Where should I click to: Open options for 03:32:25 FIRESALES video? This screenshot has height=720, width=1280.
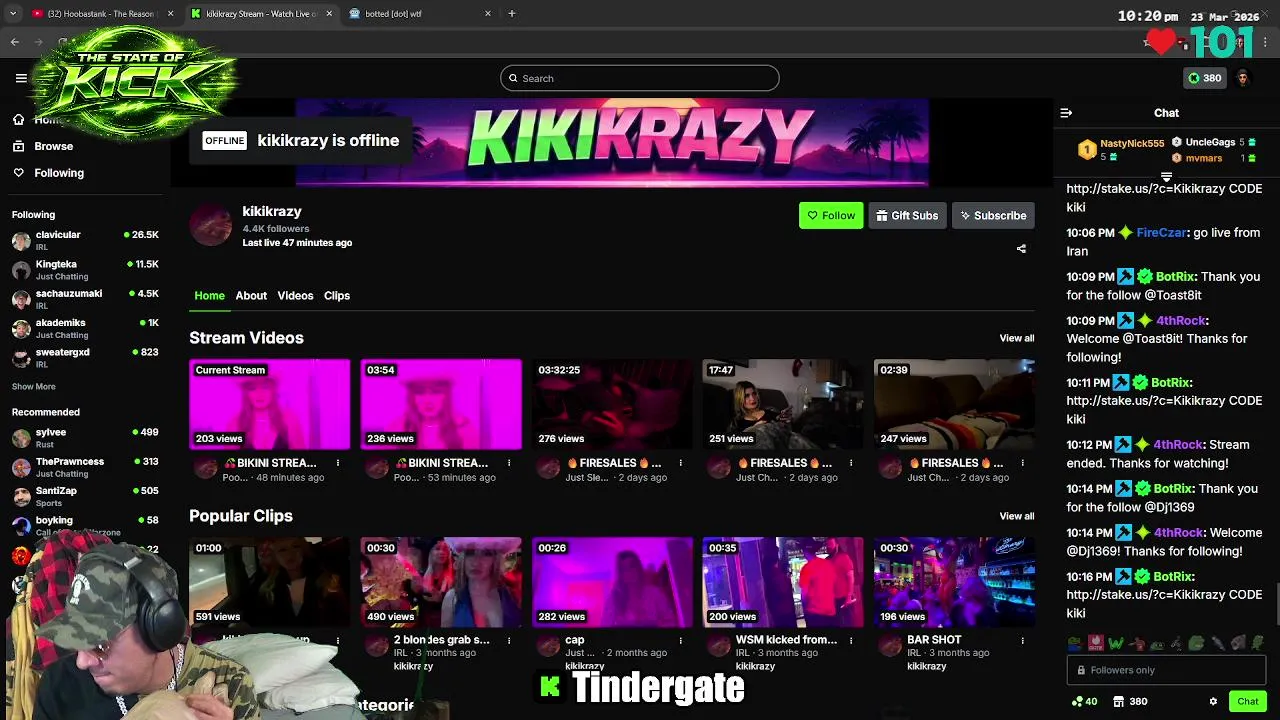pyautogui.click(x=680, y=463)
